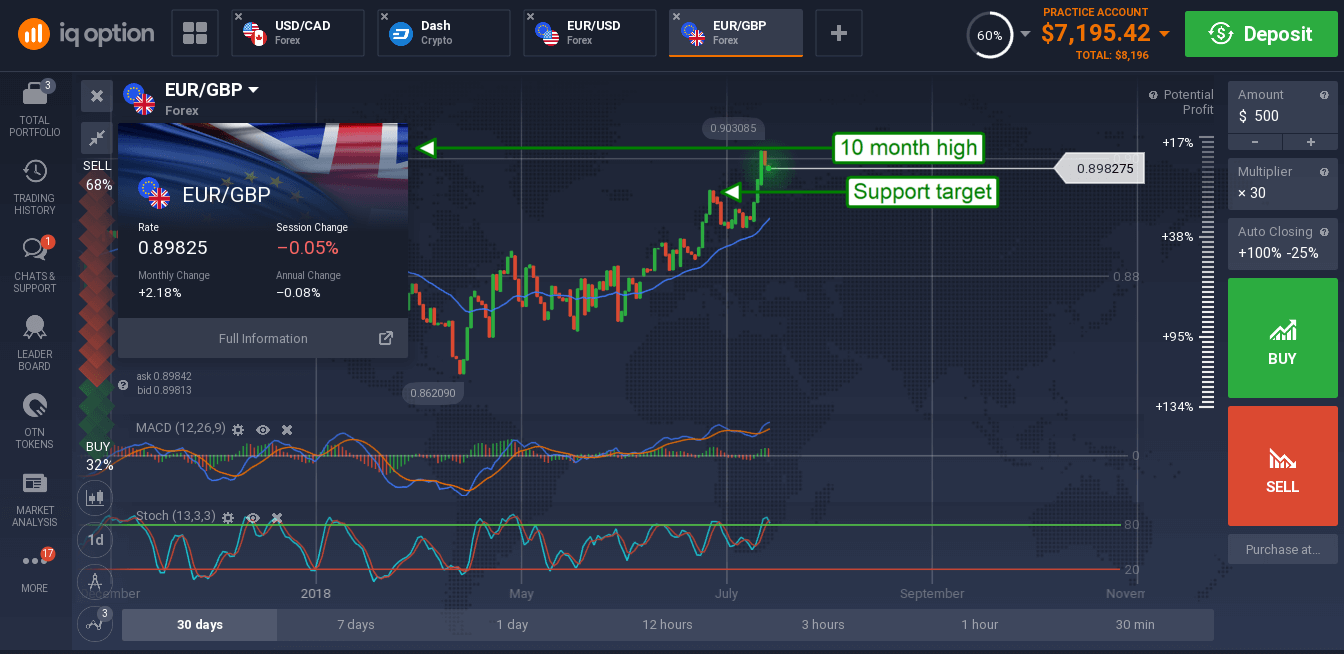Open the chart type candlestick button

point(97,496)
